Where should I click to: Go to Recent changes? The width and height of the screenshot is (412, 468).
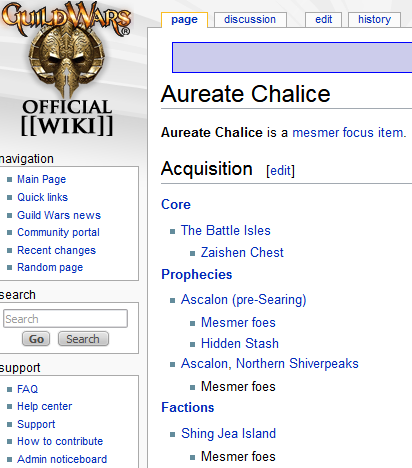[x=56, y=250]
